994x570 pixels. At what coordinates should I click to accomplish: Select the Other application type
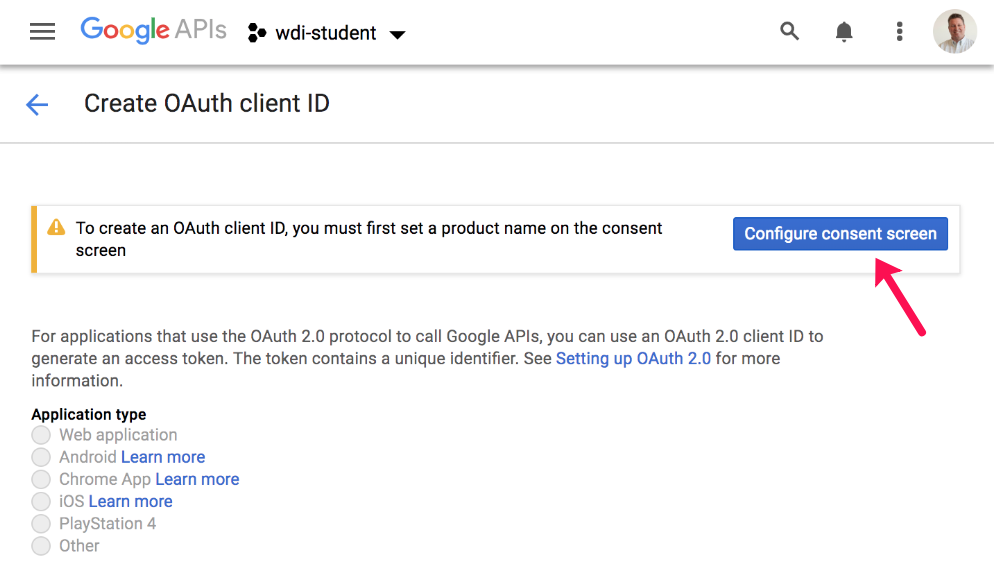41,546
